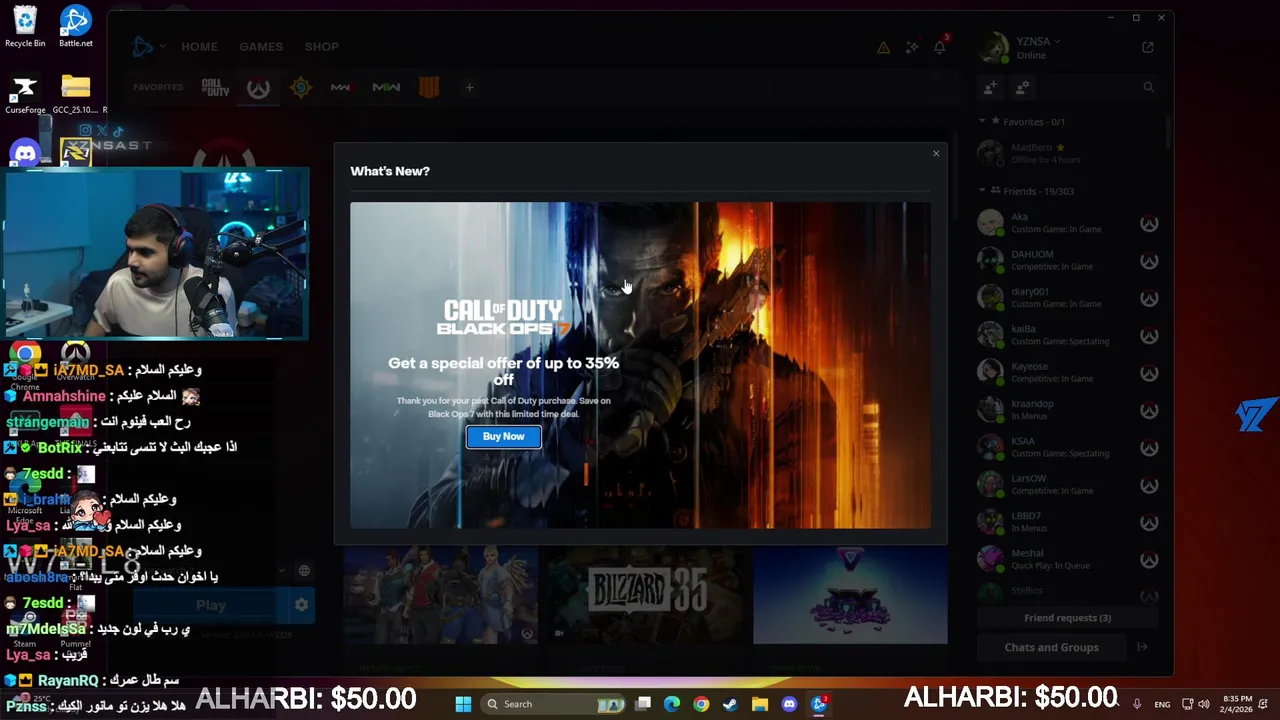Select friend Kayeose in the list
1280x720 pixels.
pyautogui.click(x=1068, y=372)
